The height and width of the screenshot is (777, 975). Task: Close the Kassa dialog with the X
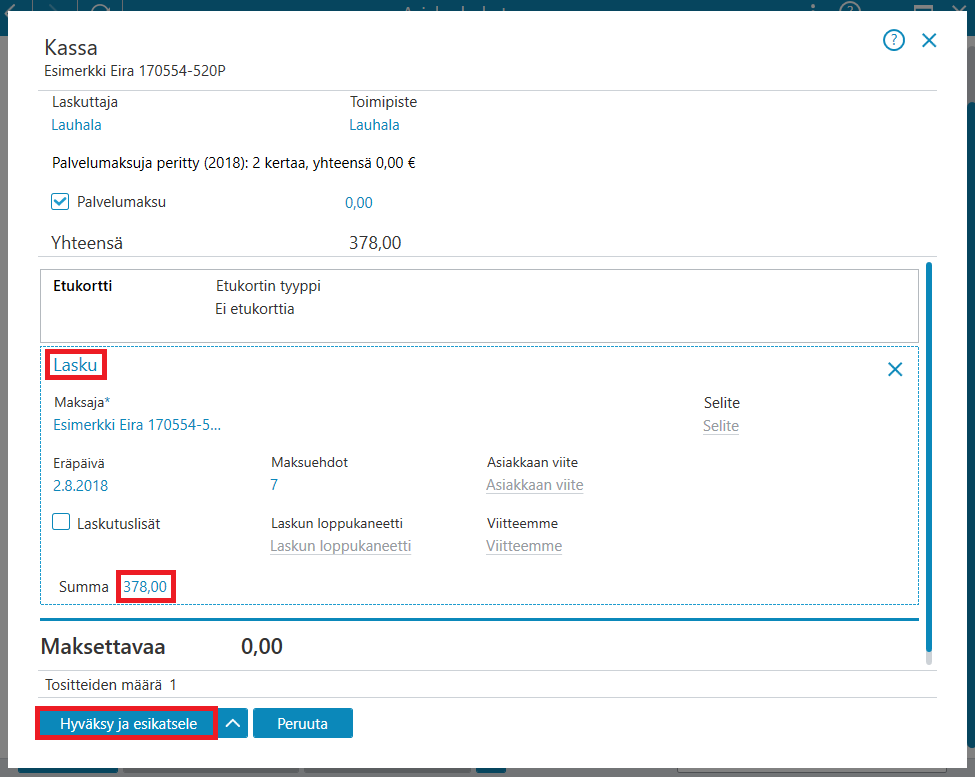pyautogui.click(x=929, y=40)
